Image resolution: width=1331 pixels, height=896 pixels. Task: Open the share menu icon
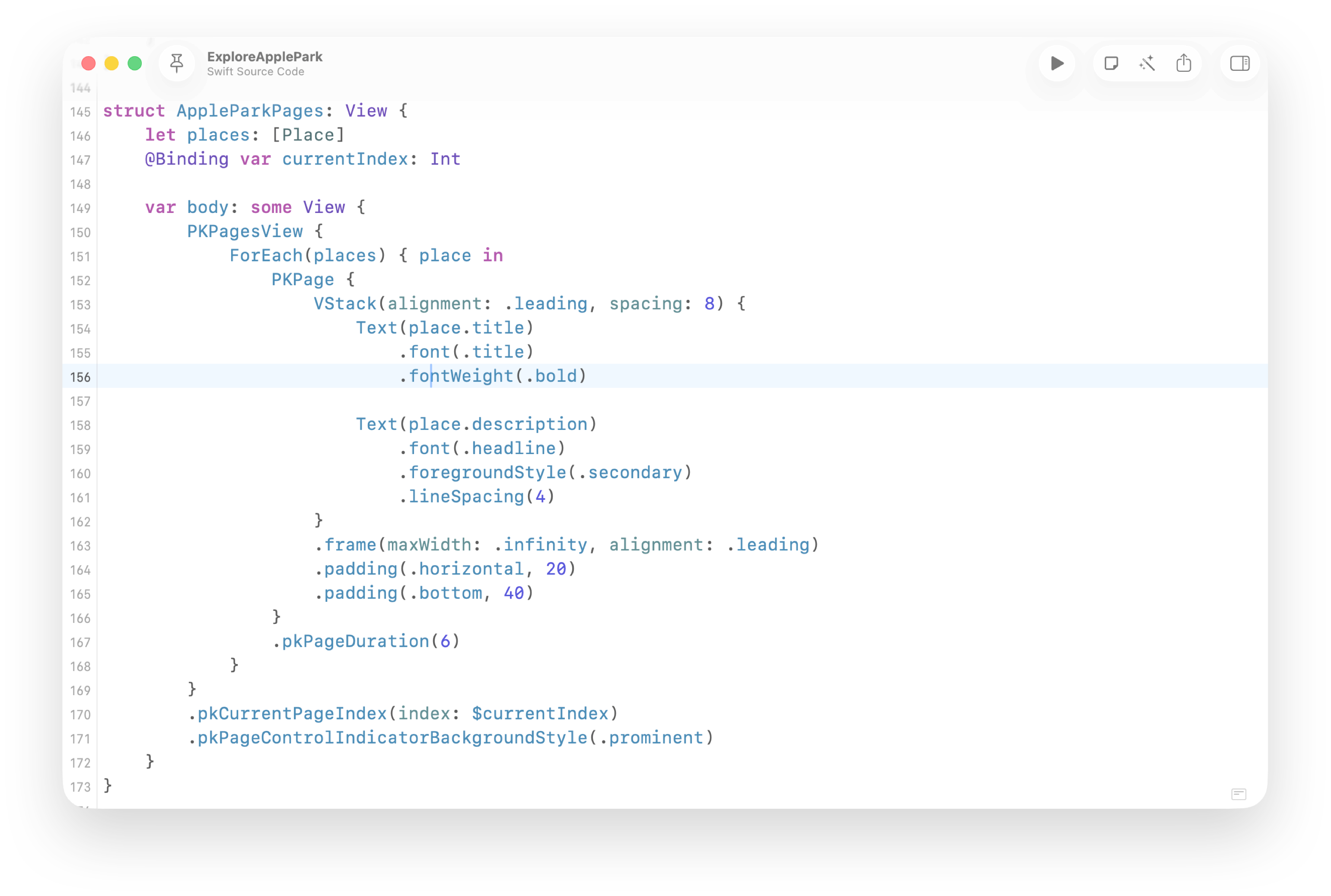pos(1184,64)
